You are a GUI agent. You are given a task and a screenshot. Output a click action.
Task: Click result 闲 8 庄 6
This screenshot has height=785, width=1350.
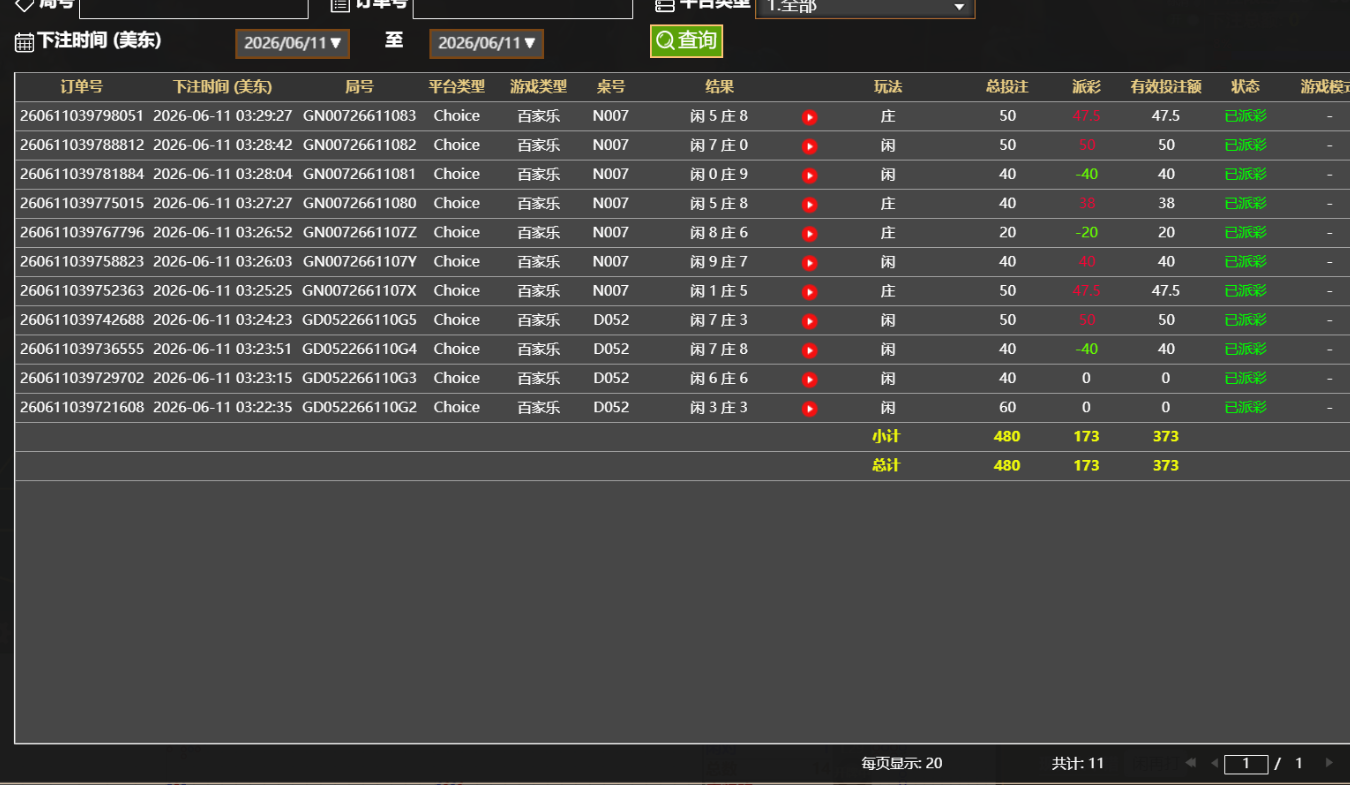coord(719,232)
